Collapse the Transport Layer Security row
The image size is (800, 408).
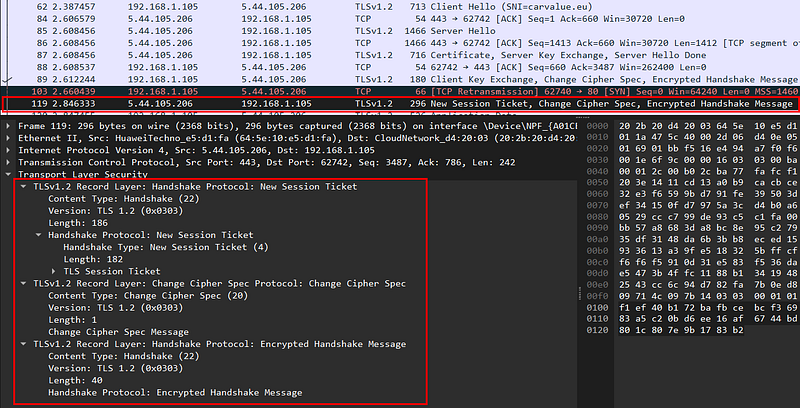coord(9,174)
